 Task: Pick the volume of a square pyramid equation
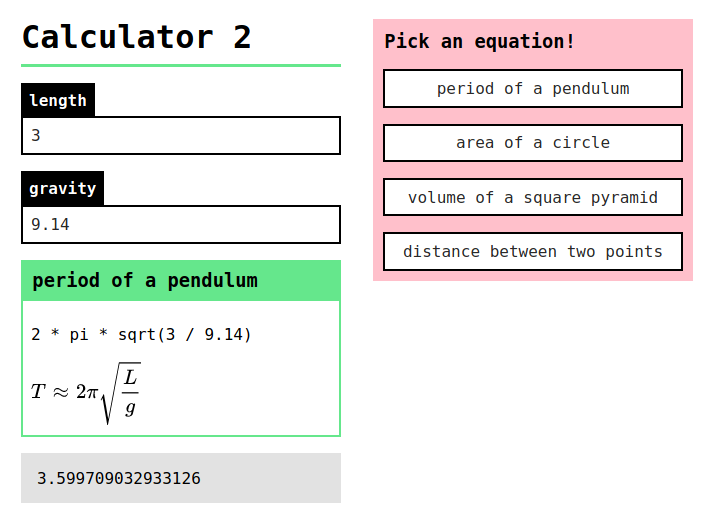point(533,197)
